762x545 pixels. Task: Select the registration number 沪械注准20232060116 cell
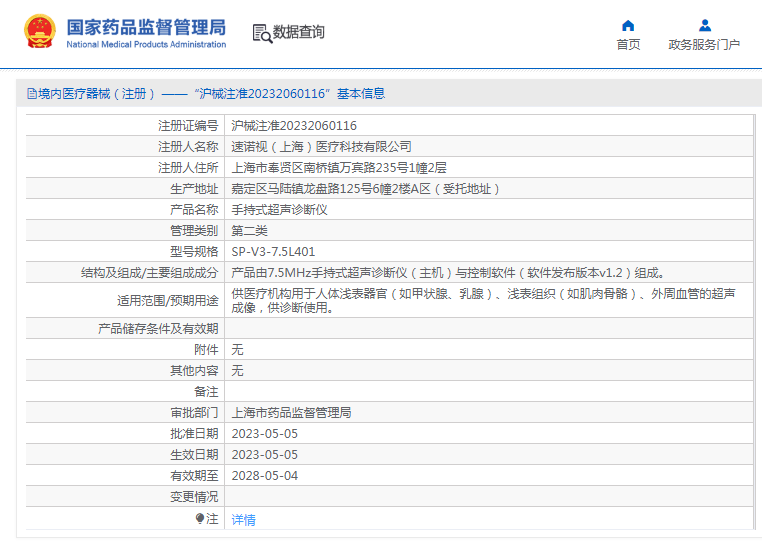294,126
